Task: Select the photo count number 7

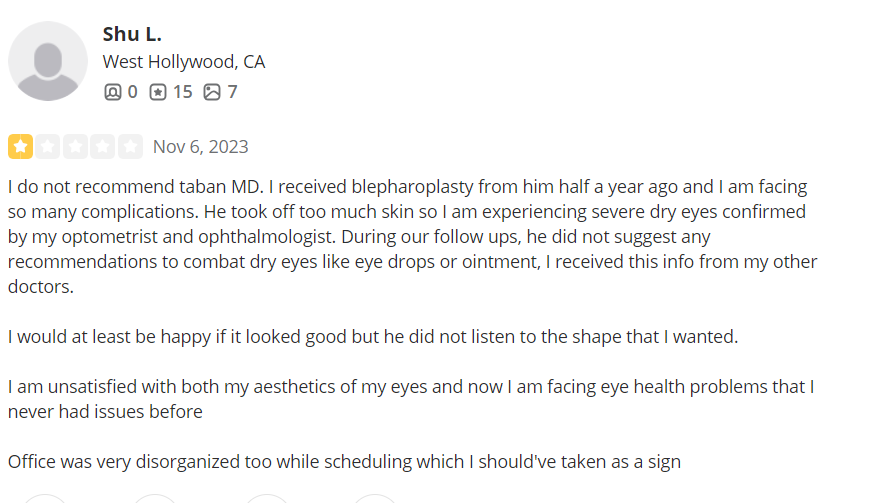Action: point(232,92)
